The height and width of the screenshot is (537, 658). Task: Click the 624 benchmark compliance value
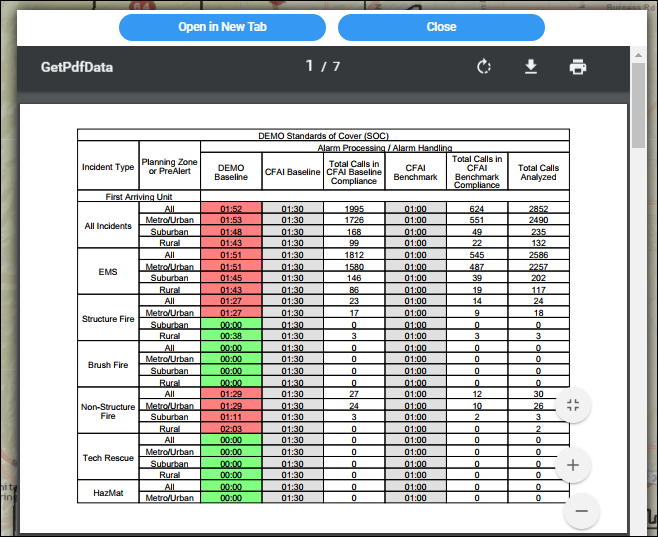coord(477,209)
